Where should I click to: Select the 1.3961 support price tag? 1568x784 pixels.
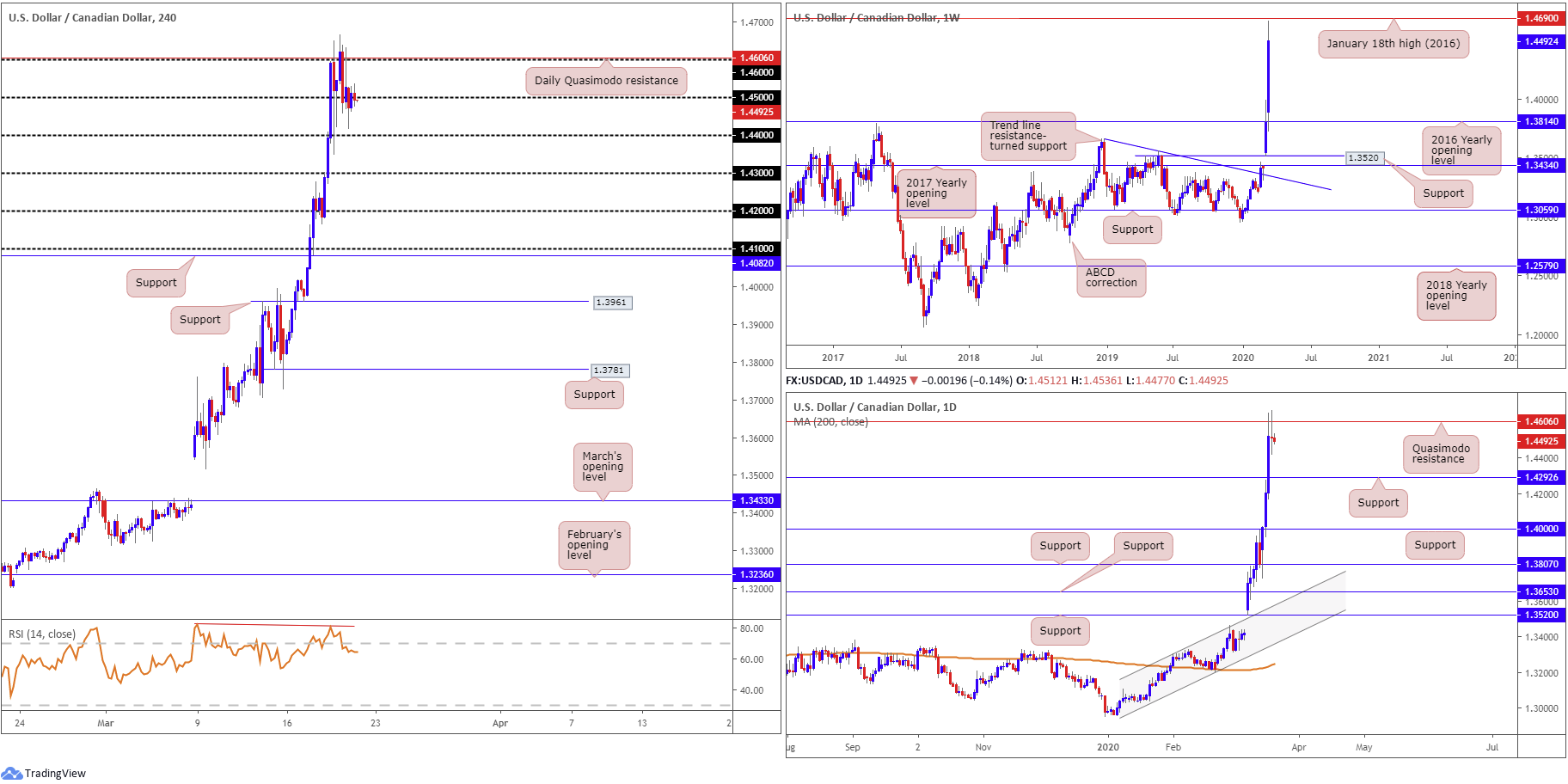[612, 303]
